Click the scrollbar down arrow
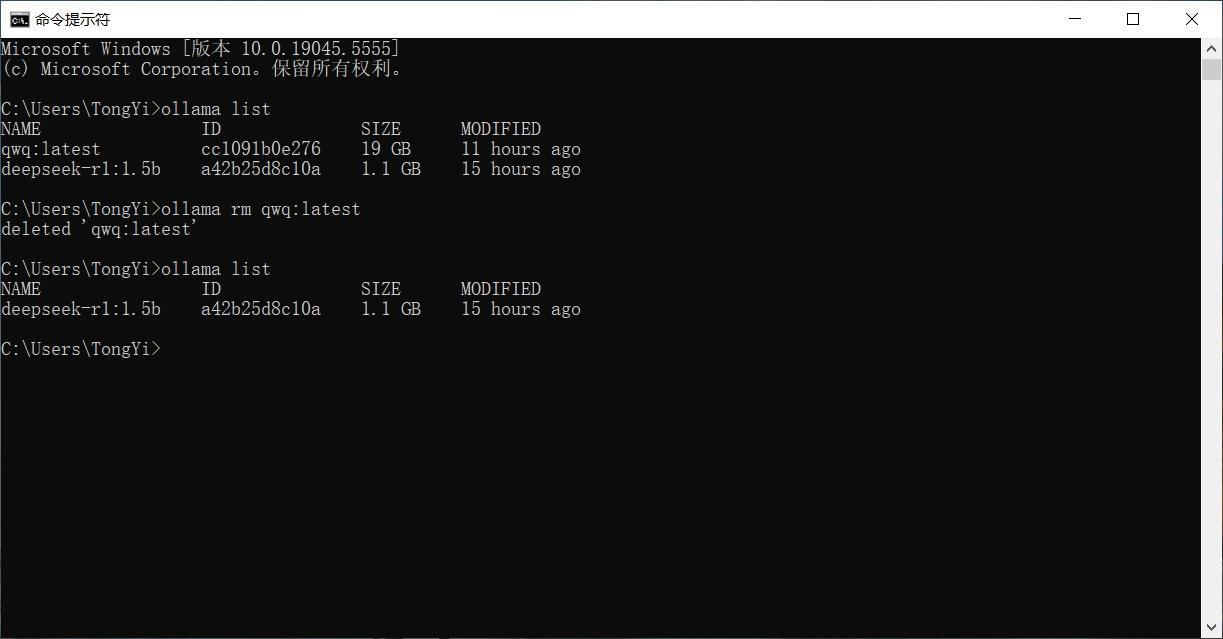Image resolution: width=1223 pixels, height=639 pixels. pyautogui.click(x=1211, y=628)
